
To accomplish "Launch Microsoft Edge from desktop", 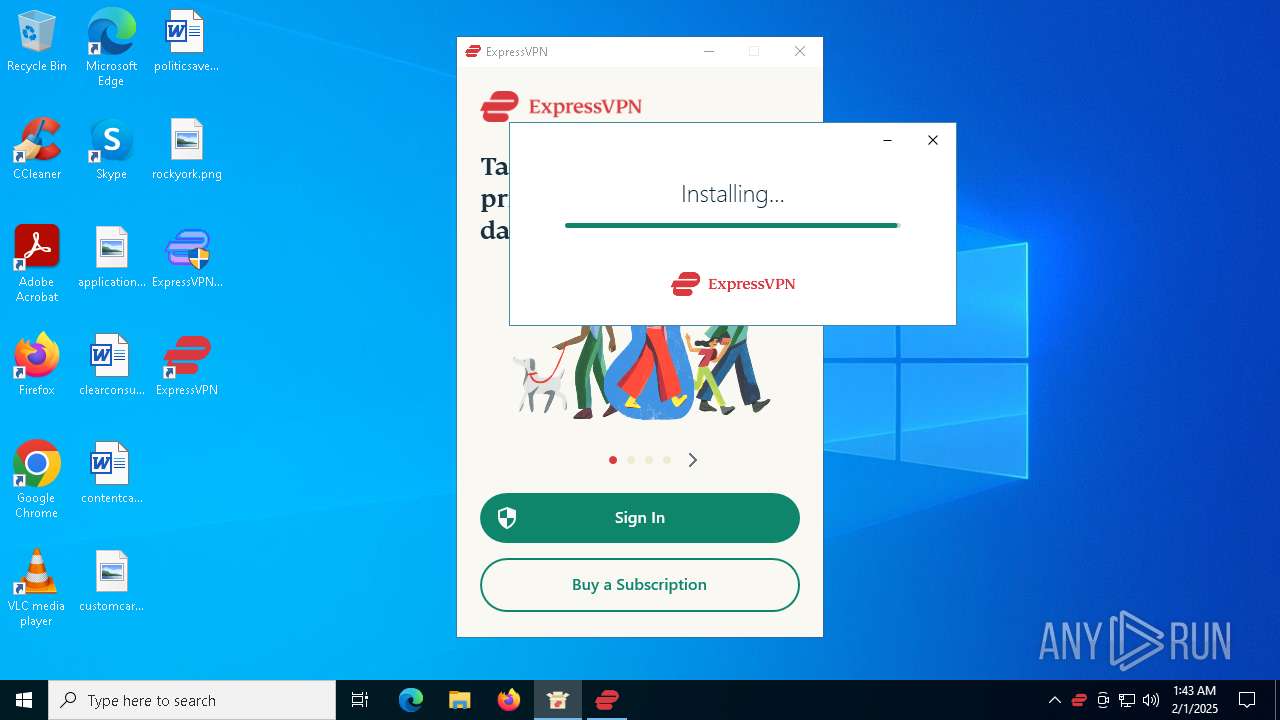I will point(111,48).
